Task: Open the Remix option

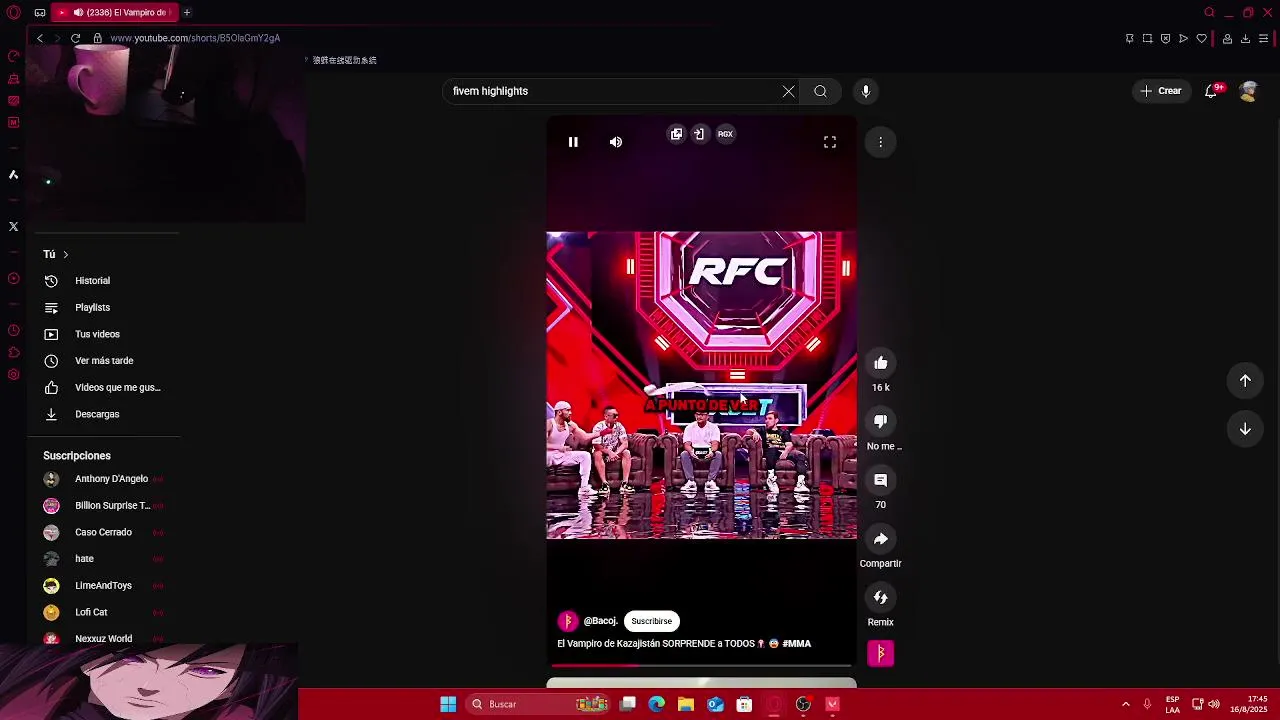Action: (880, 597)
